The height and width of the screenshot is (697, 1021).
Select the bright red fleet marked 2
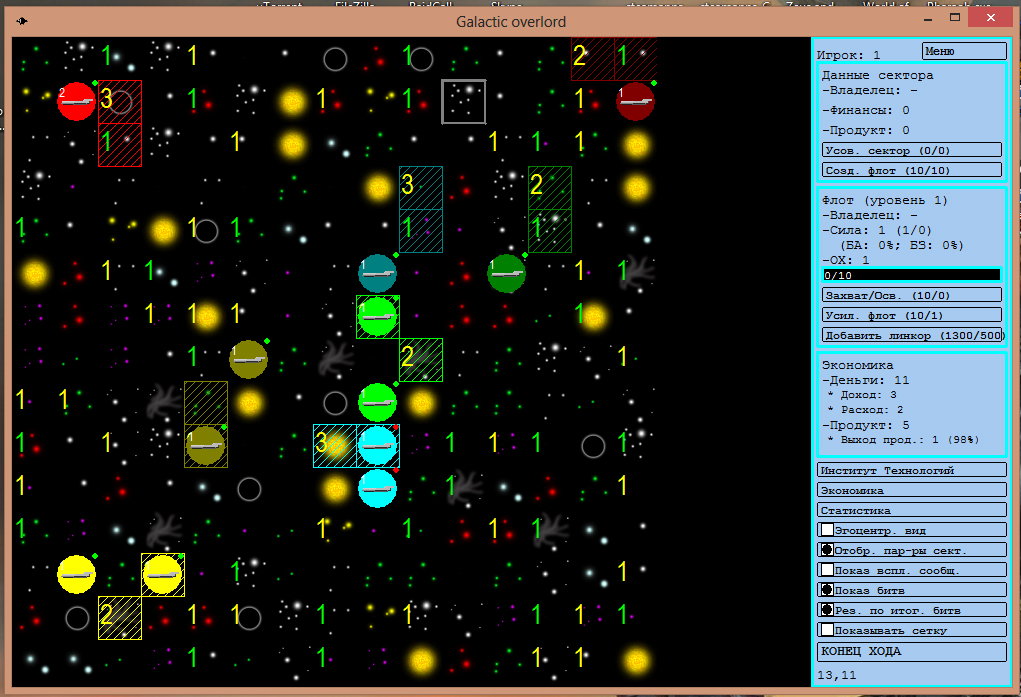(x=77, y=102)
